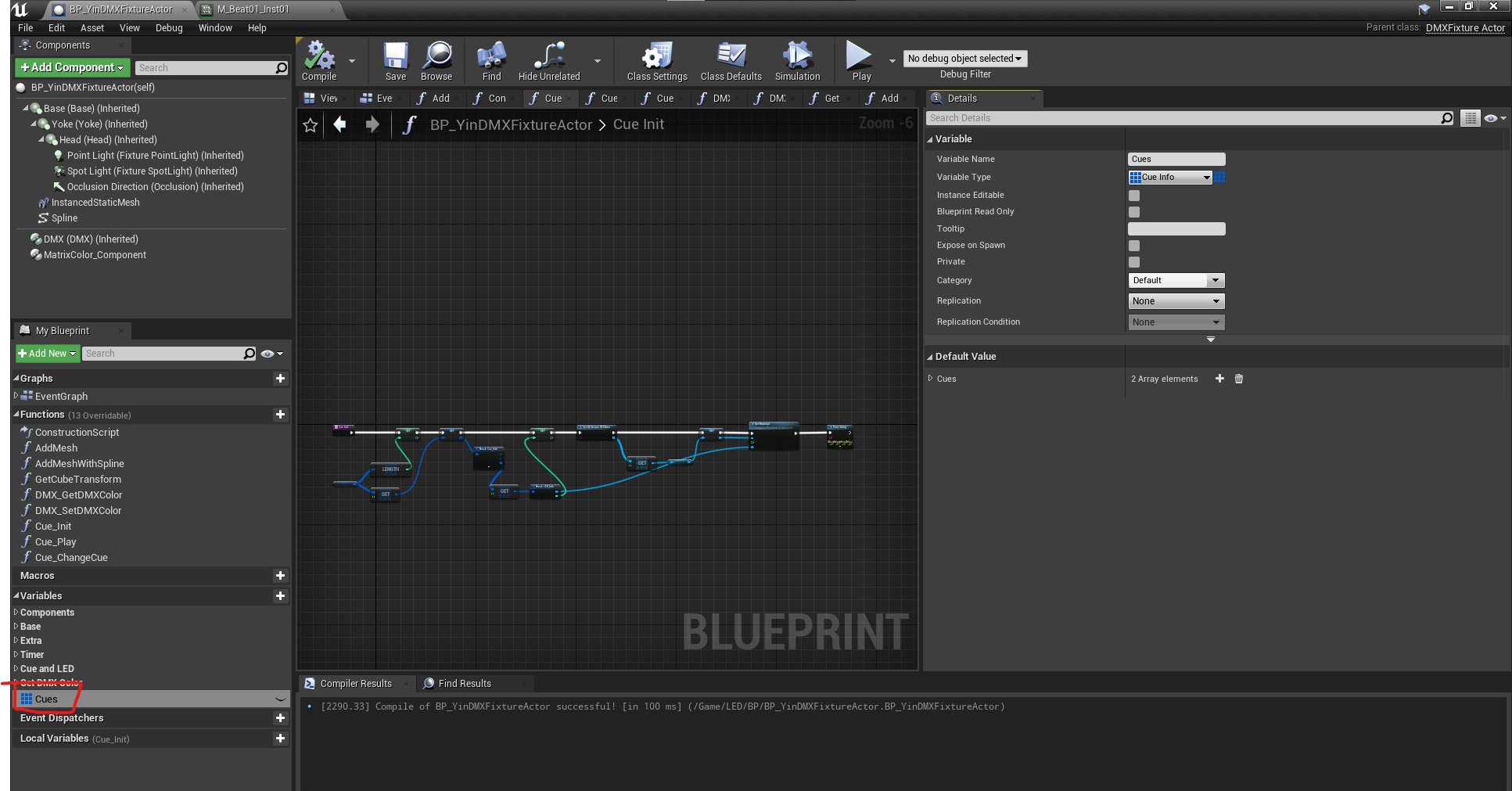Tick the Expose on Spawn checkbox
1512x791 pixels.
pos(1134,246)
